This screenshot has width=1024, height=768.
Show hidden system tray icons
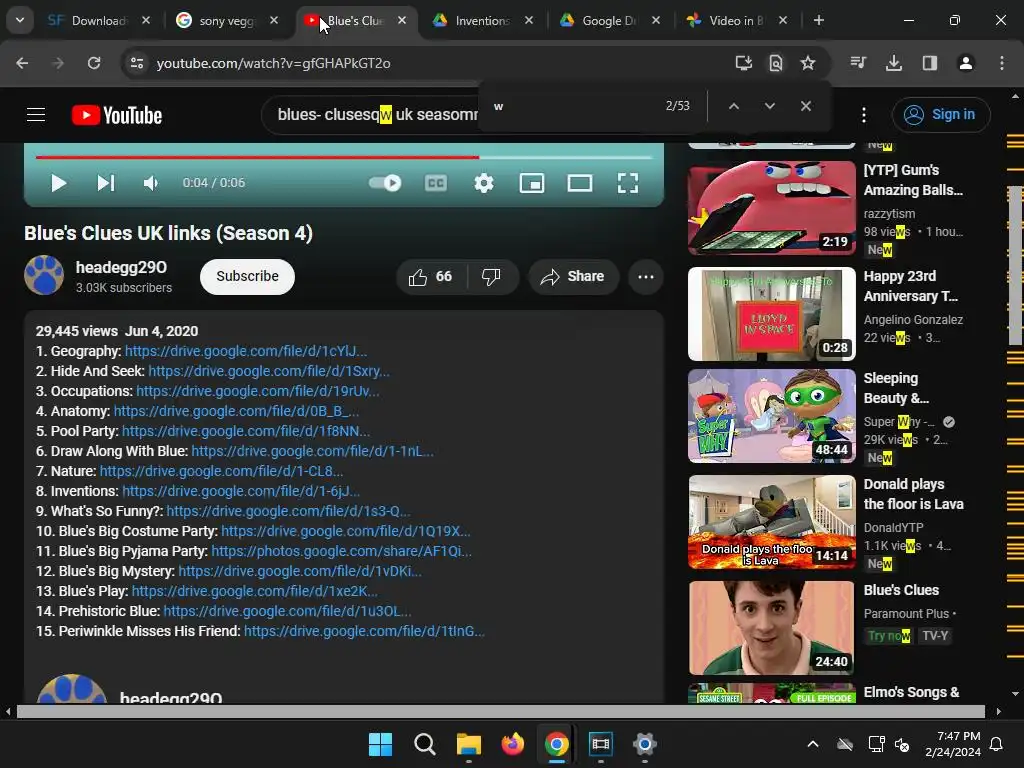813,744
